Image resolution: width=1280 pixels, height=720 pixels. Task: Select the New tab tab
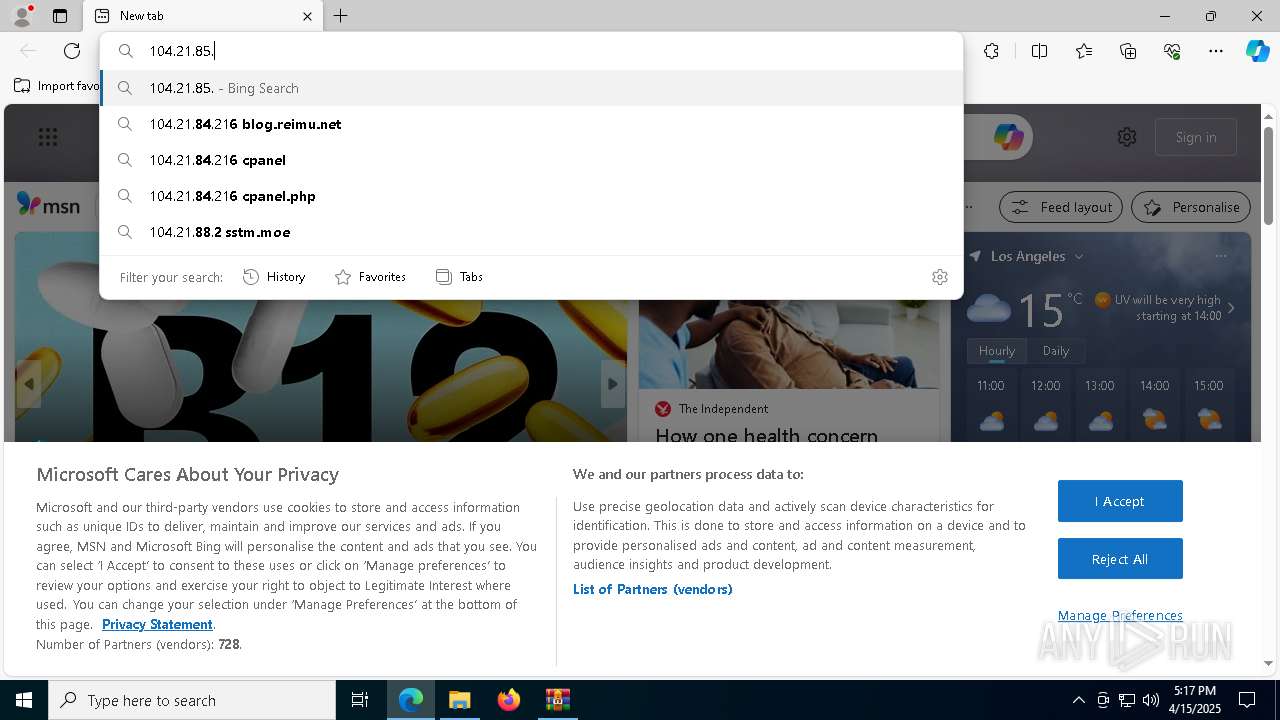(203, 16)
